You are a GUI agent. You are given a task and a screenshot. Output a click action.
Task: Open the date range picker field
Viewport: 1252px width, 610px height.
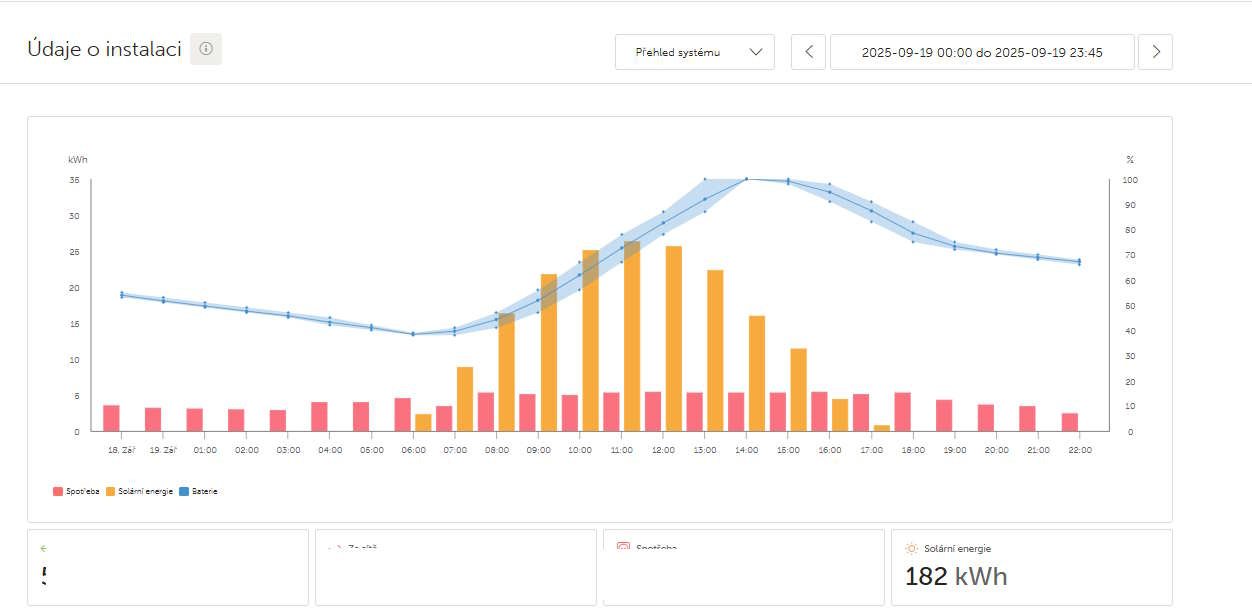[982, 52]
